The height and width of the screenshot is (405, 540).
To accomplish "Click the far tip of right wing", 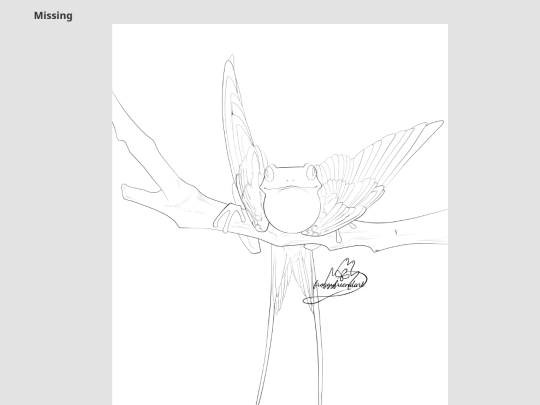I will [438, 123].
